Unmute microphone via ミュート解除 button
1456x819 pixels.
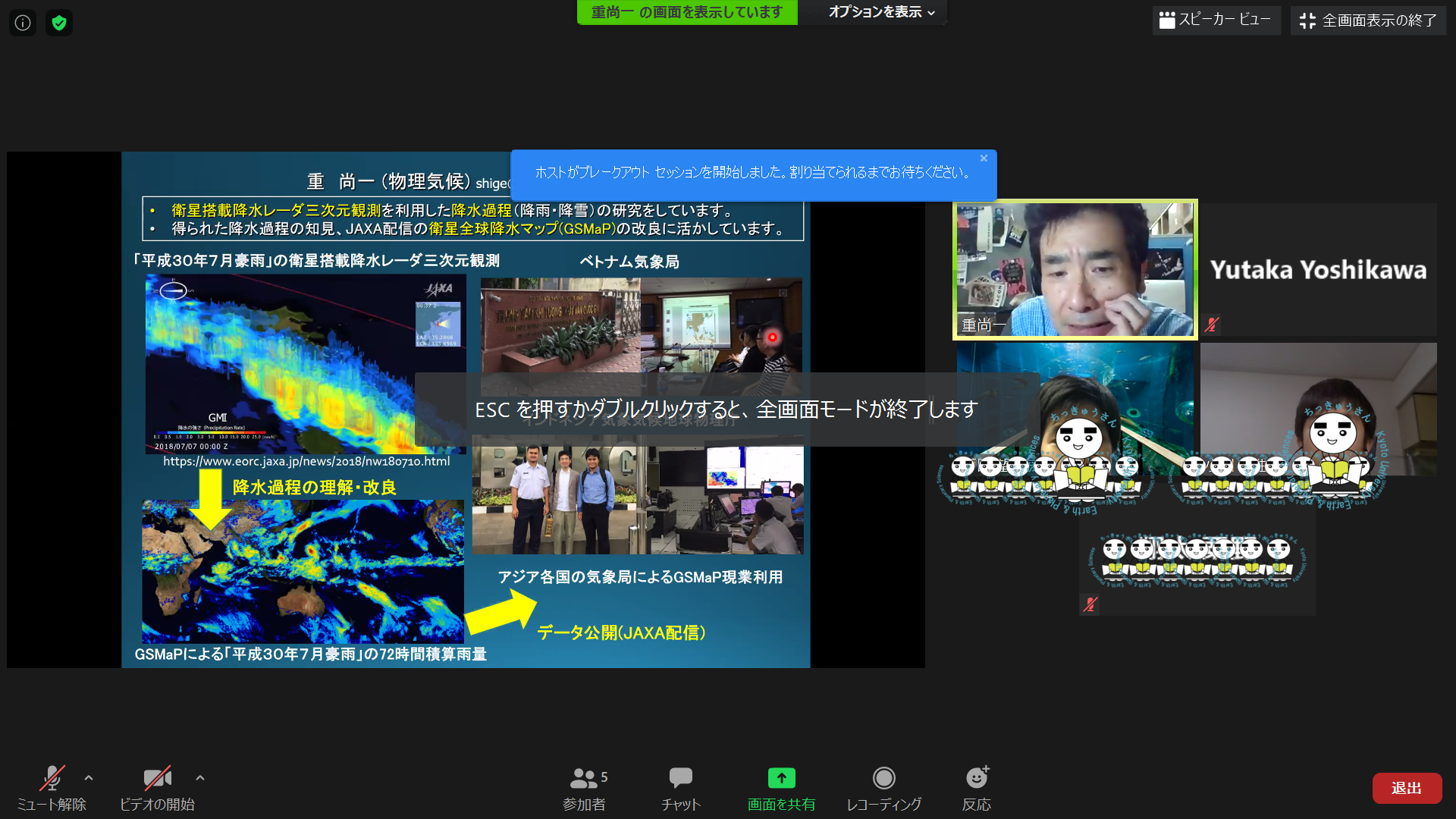pyautogui.click(x=52, y=789)
